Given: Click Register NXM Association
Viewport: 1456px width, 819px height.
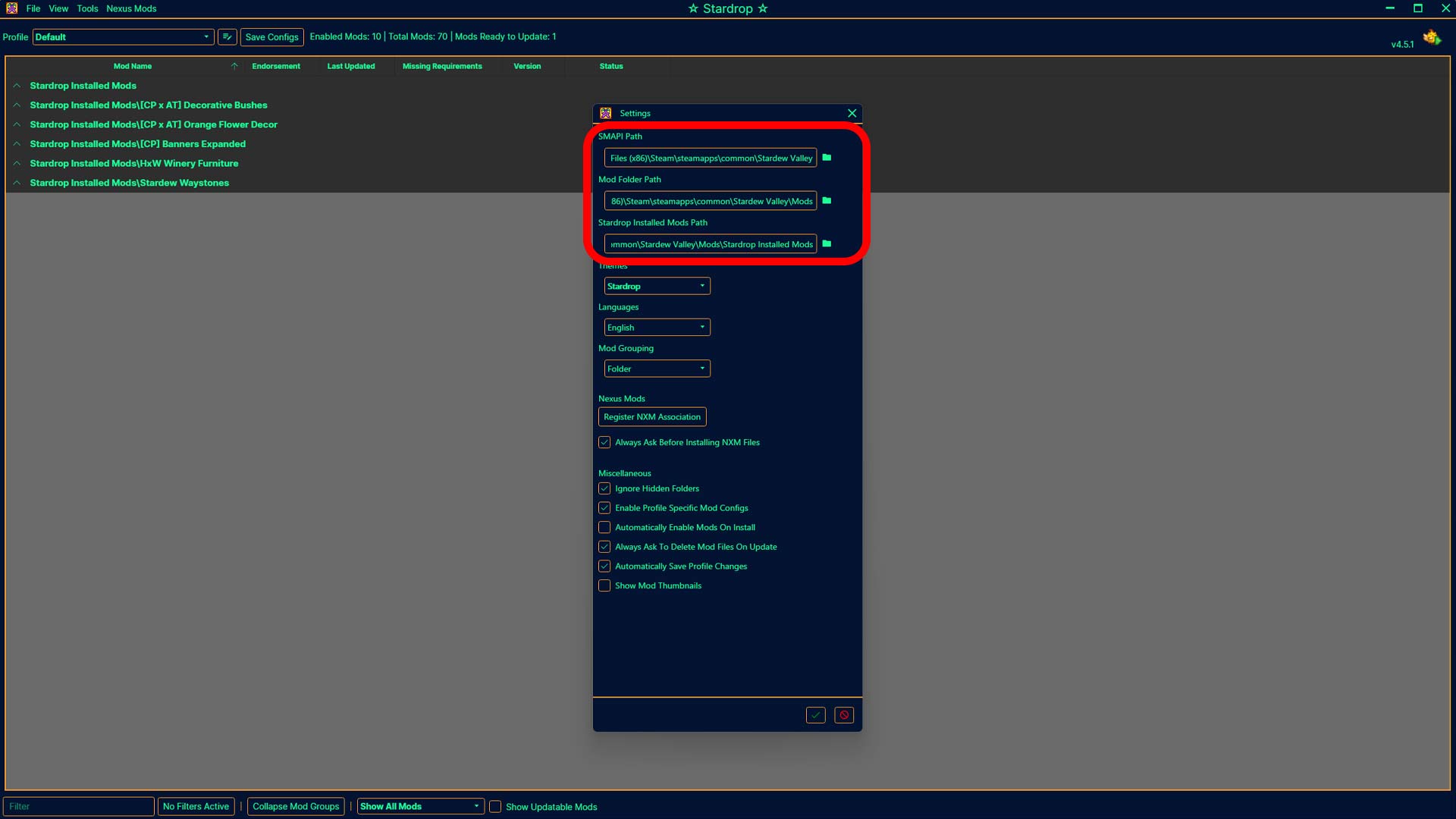Looking at the screenshot, I should coord(651,416).
